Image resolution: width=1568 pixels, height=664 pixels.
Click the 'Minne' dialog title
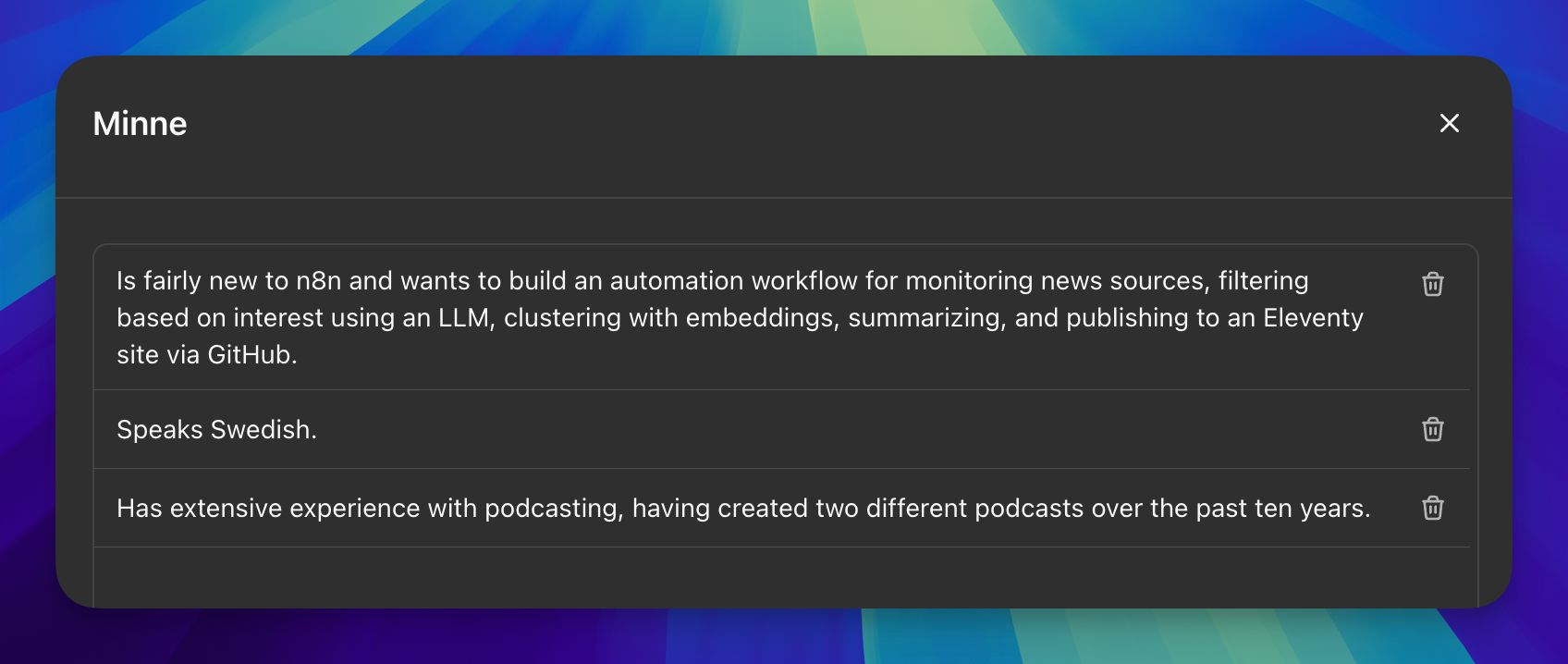pos(140,124)
